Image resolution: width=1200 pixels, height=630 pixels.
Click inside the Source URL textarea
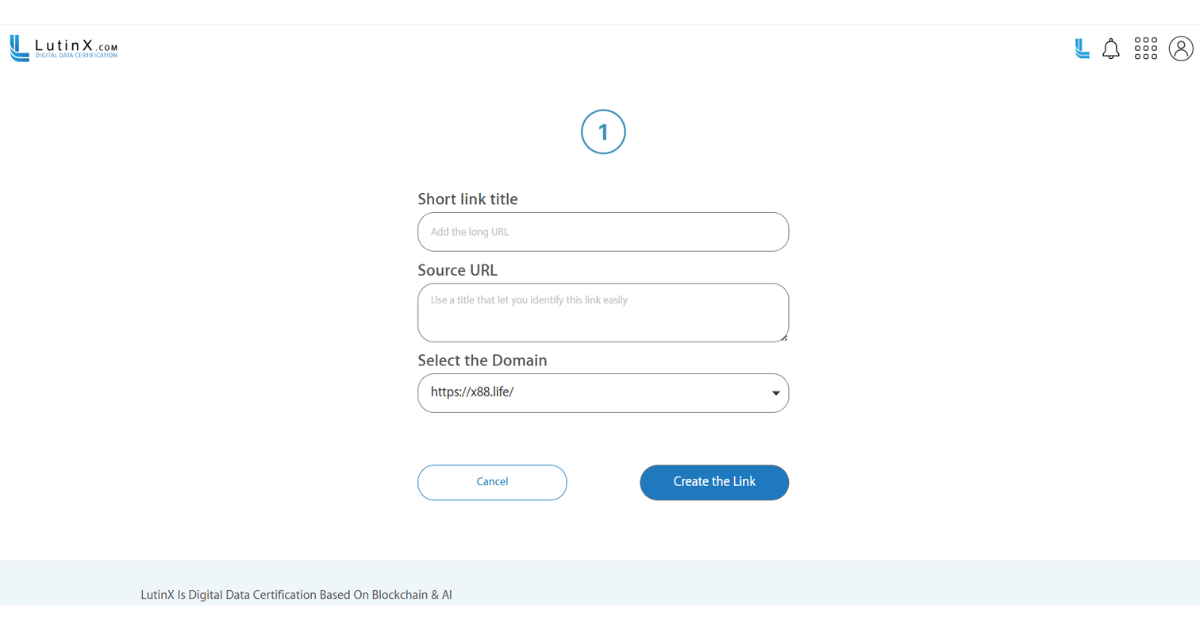coord(603,312)
